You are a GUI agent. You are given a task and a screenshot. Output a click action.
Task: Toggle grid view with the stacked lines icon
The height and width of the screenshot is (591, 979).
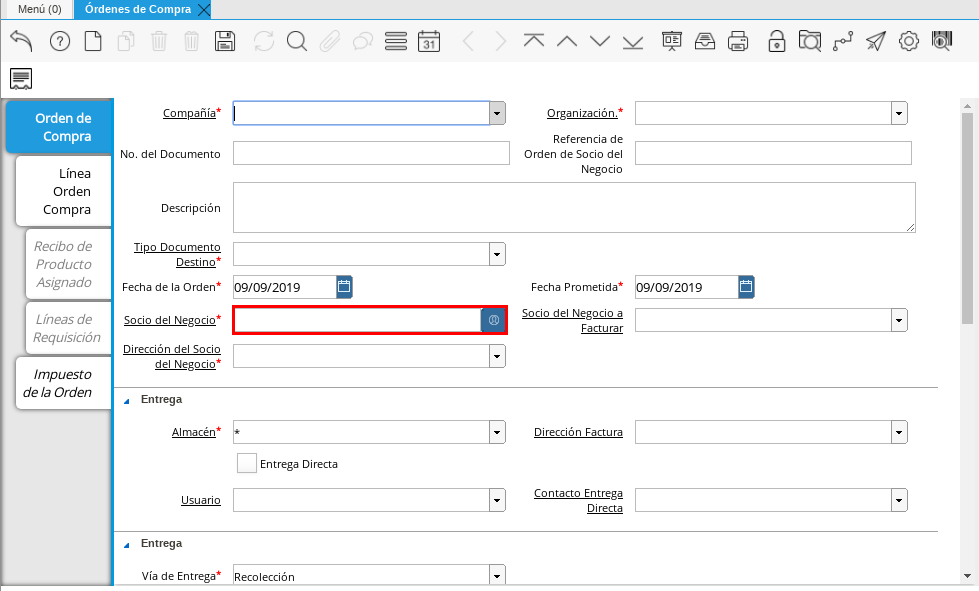396,42
